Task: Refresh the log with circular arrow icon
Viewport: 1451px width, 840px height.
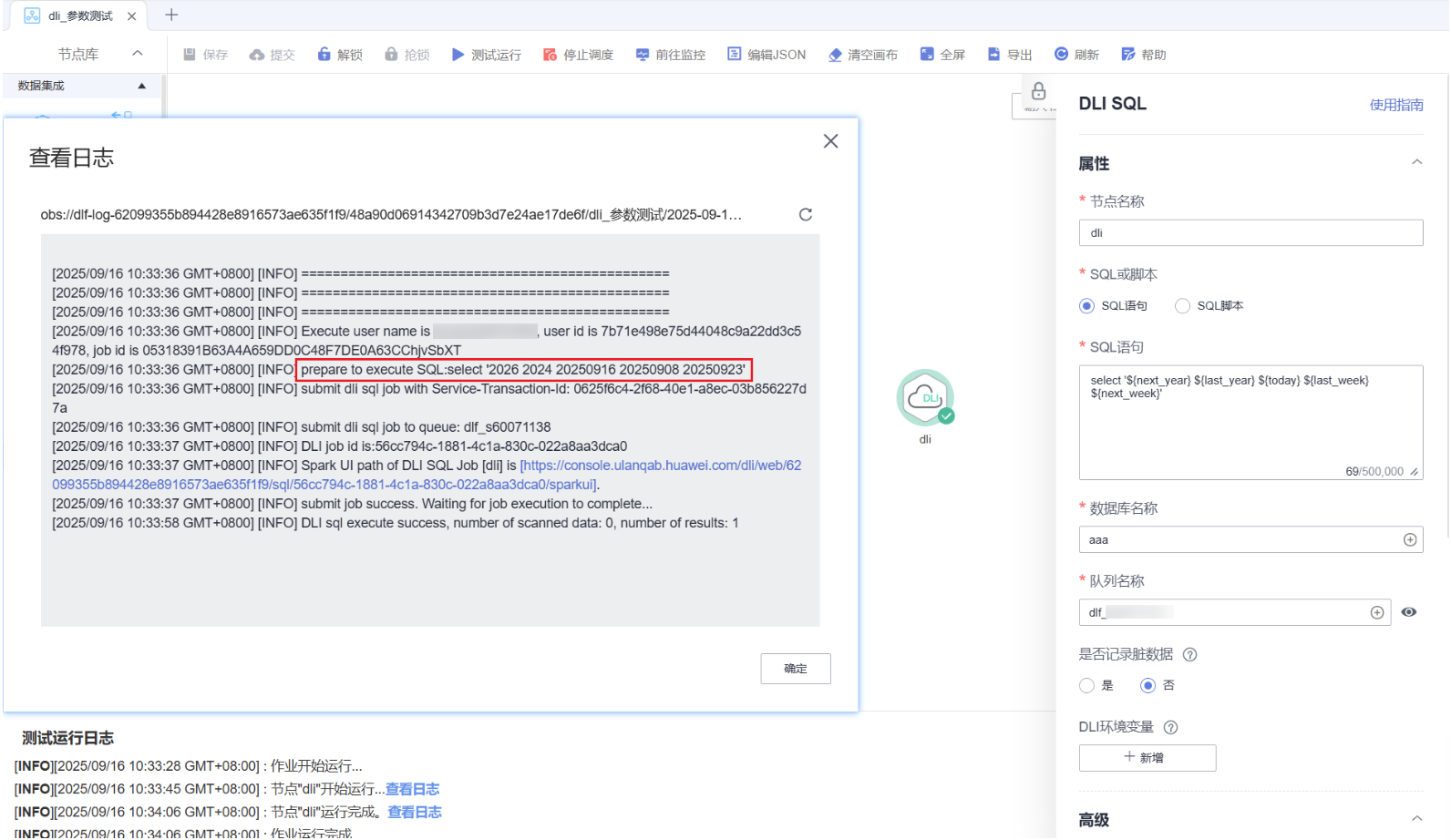Action: [x=806, y=215]
